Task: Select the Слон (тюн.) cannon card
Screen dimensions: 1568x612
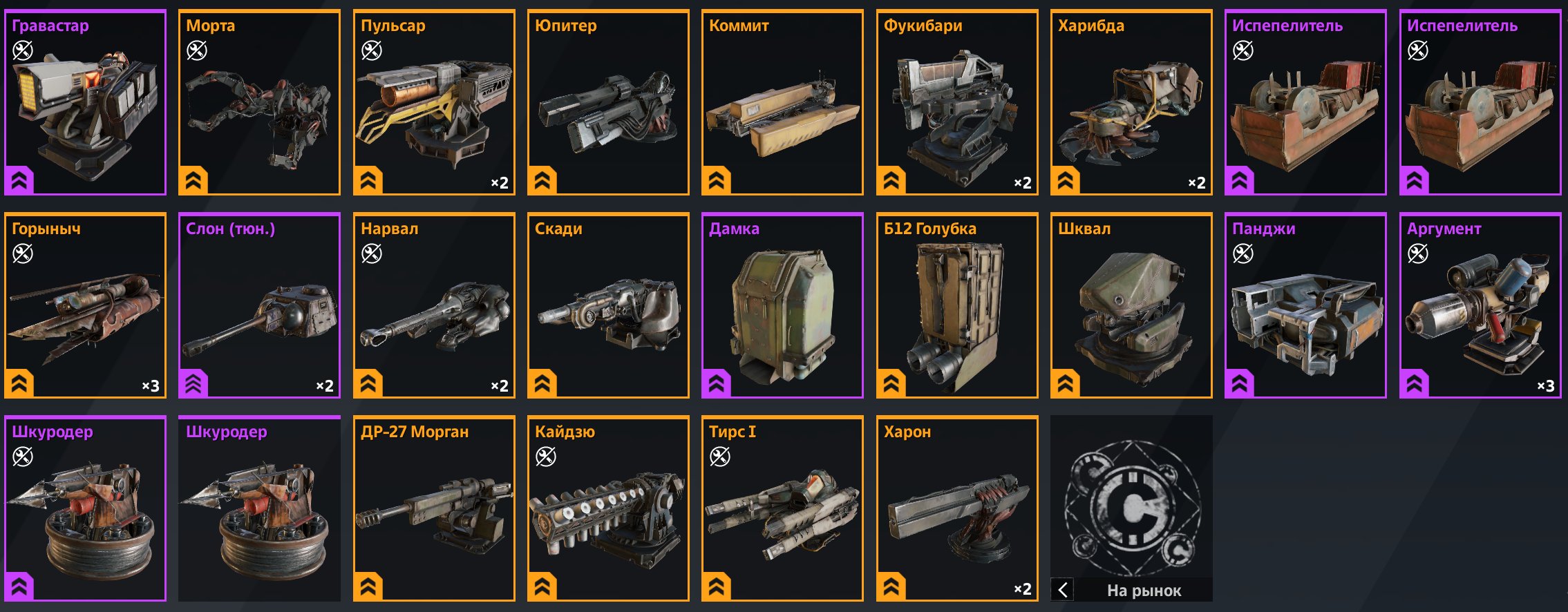Action: coord(259,305)
